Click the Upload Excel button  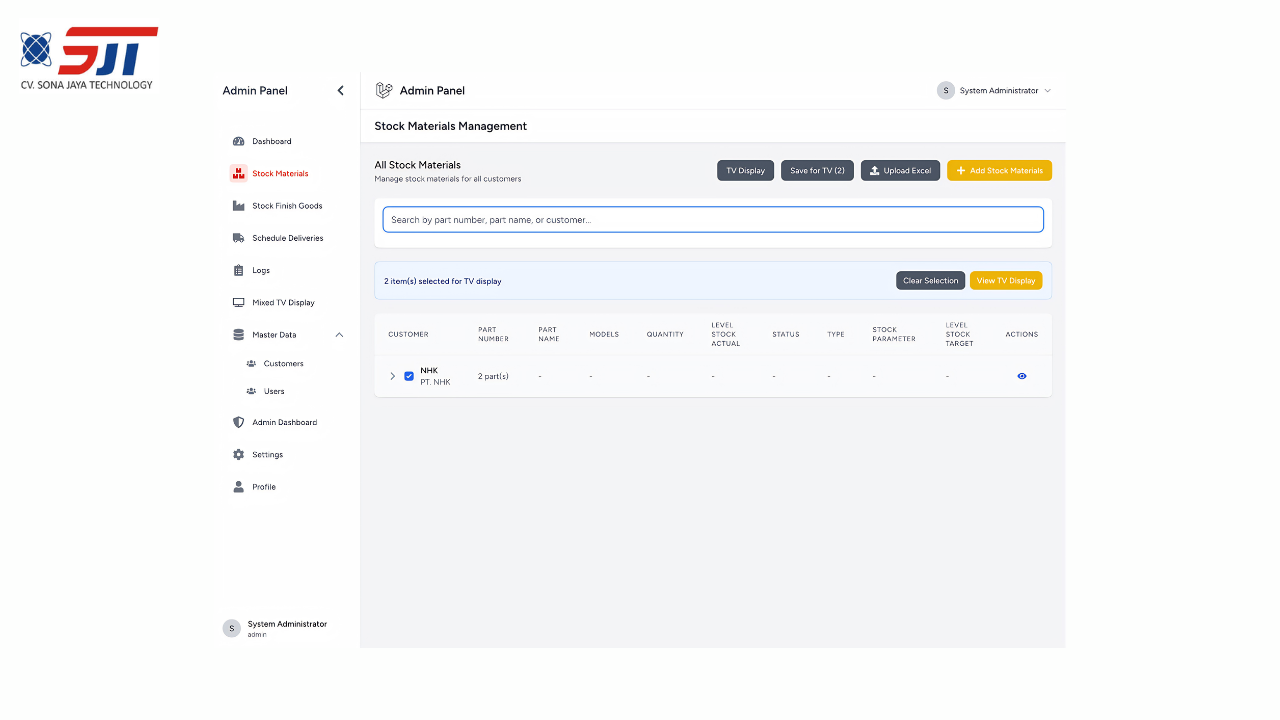900,171
